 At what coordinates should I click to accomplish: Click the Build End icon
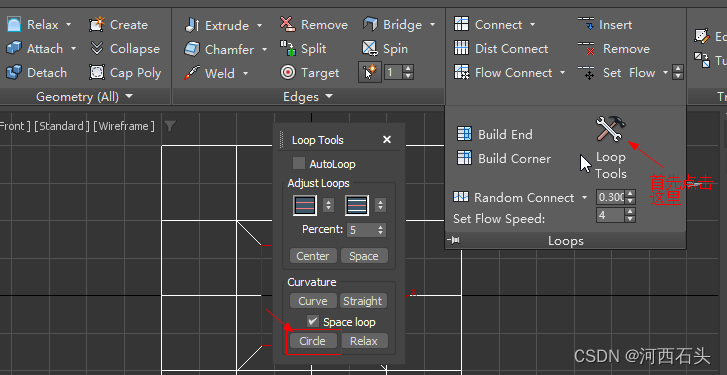(x=464, y=134)
